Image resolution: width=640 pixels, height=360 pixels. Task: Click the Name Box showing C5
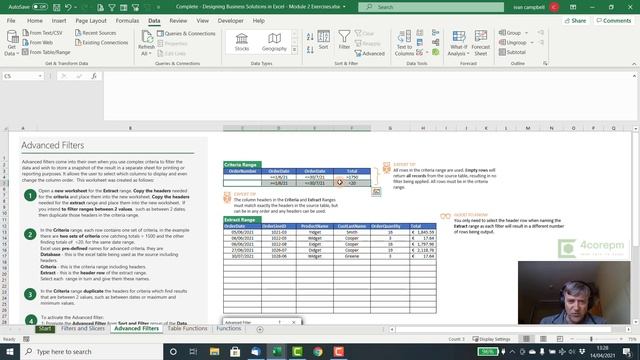click(20, 76)
